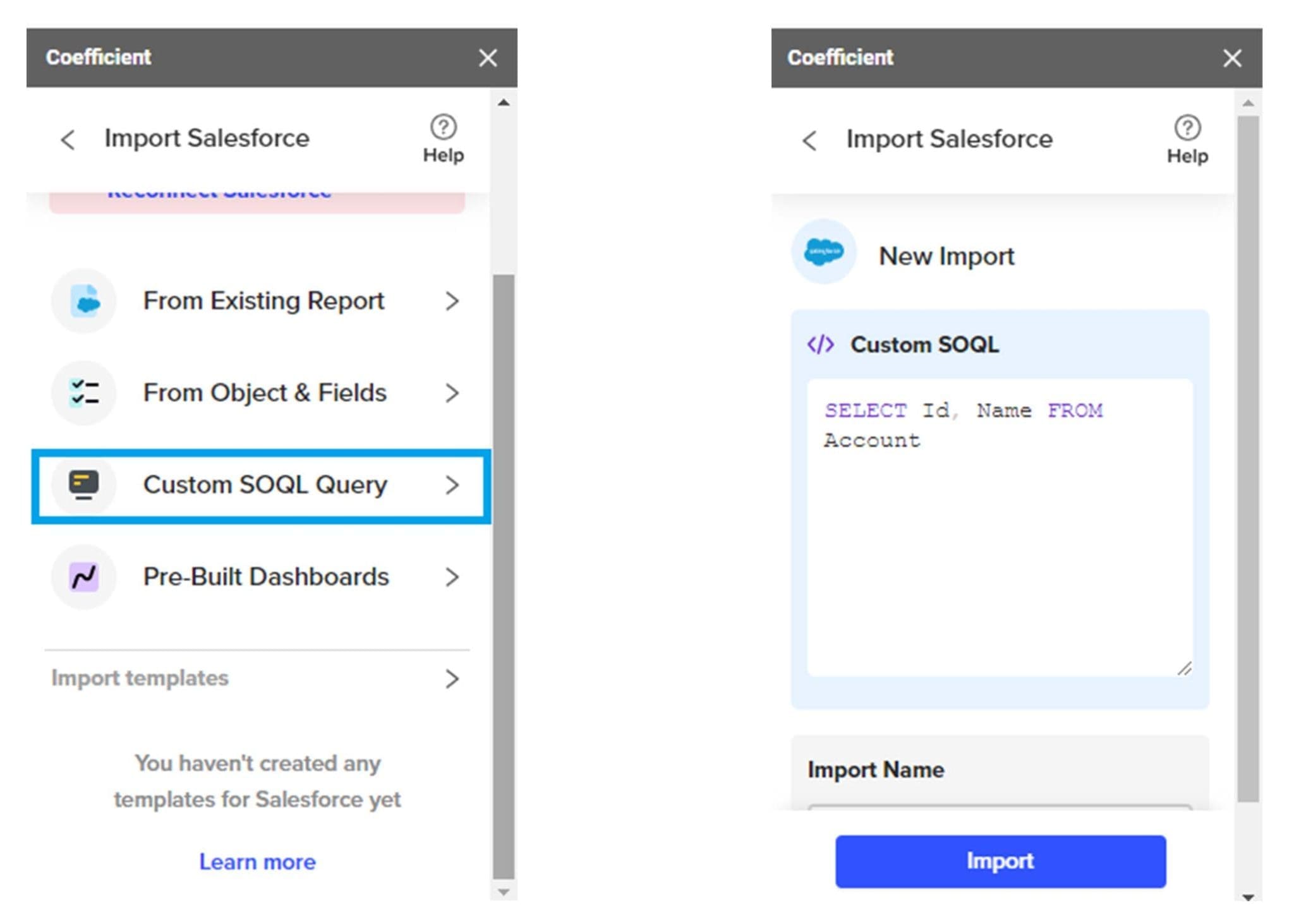
Task: Click the Salesforce cloud icon beside New Import
Action: (x=823, y=251)
